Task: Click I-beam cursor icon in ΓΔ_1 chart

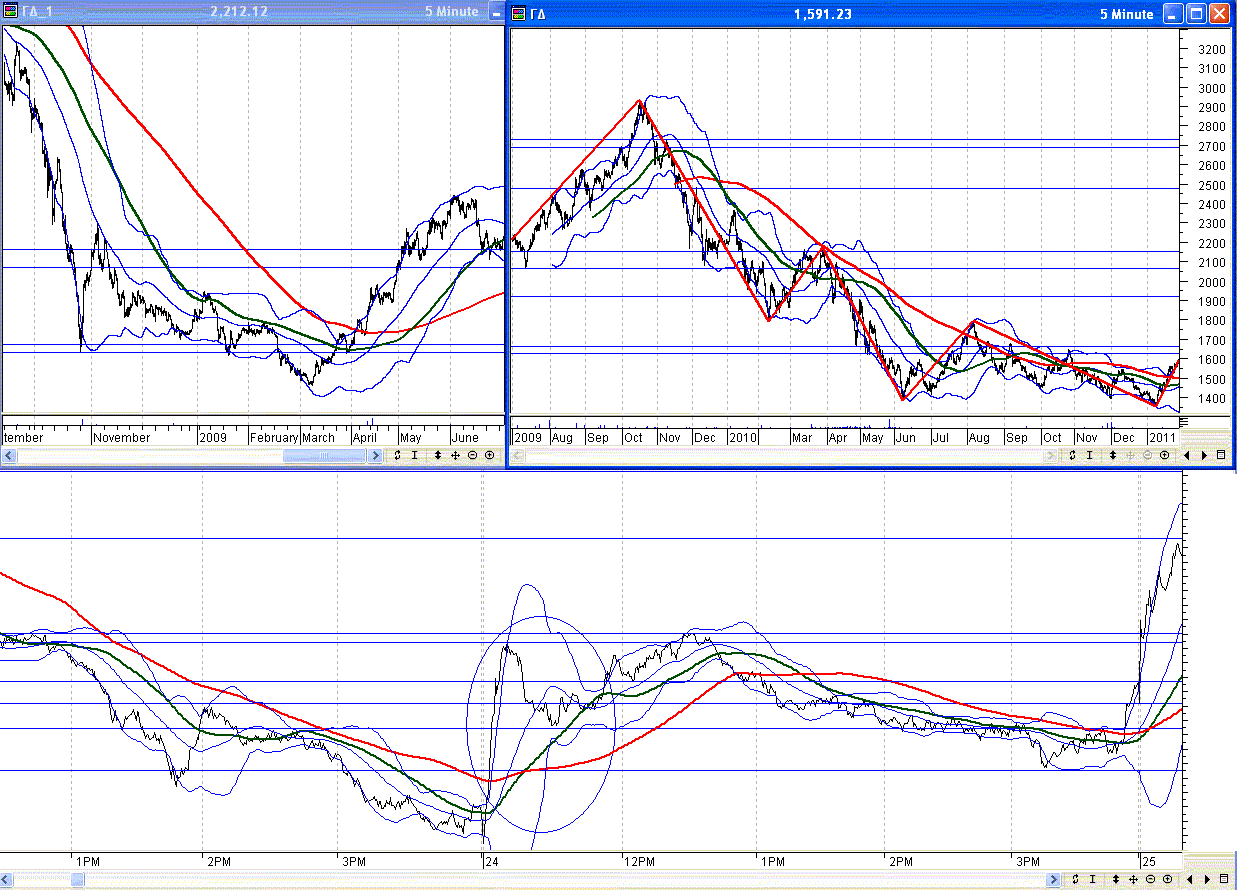Action: pyautogui.click(x=414, y=455)
